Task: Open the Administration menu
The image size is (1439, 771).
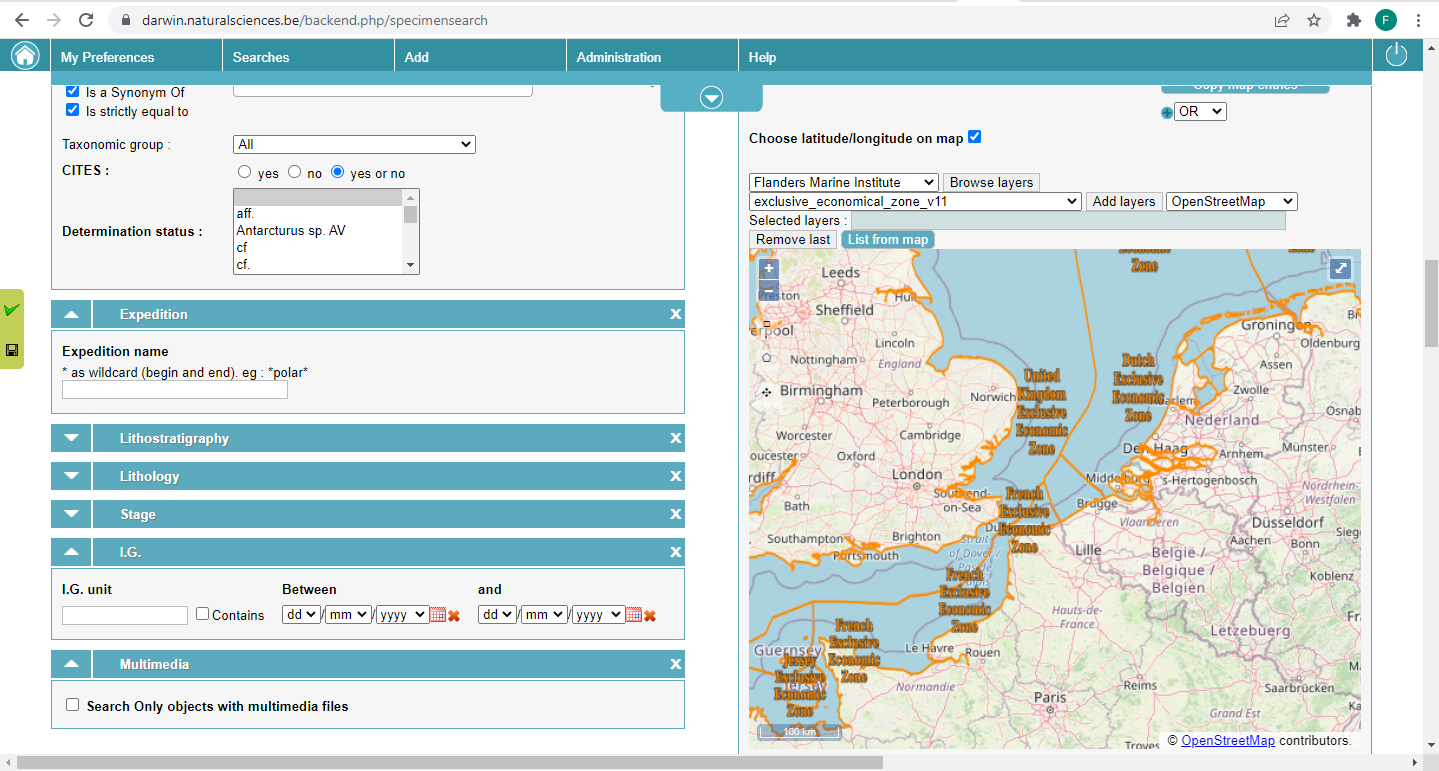Action: (618, 57)
